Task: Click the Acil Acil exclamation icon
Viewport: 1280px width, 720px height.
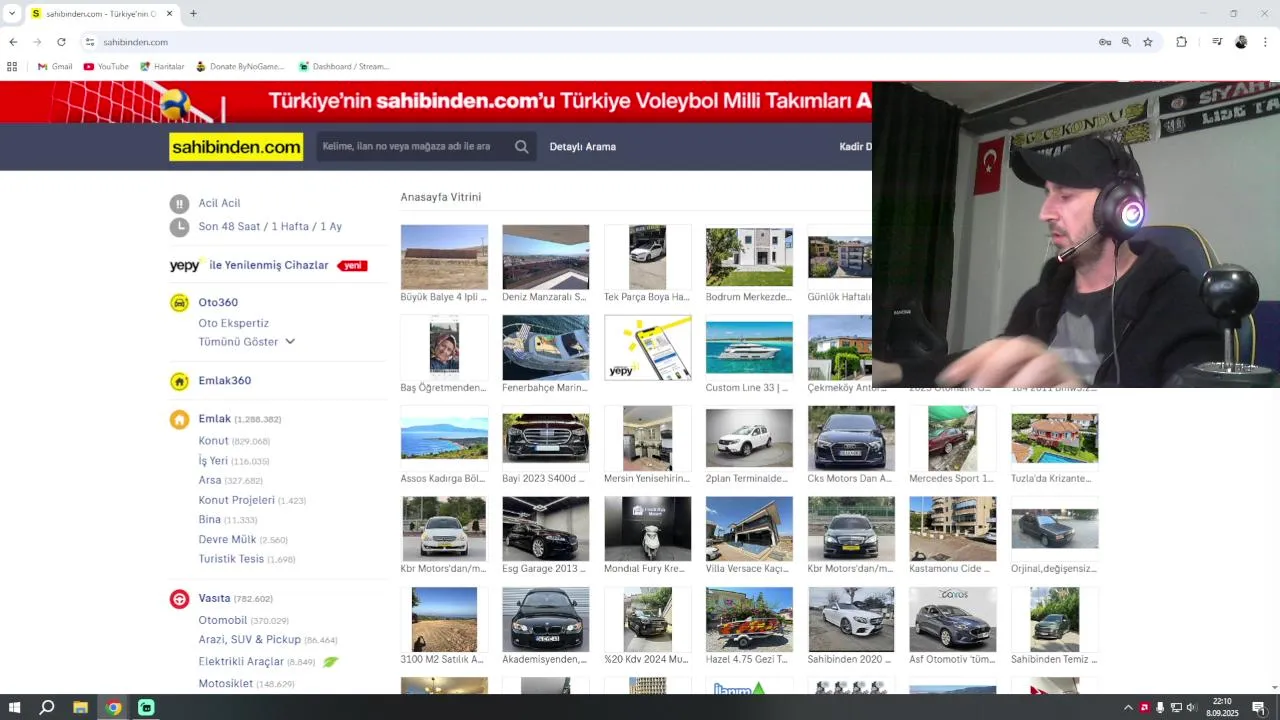Action: [x=179, y=203]
